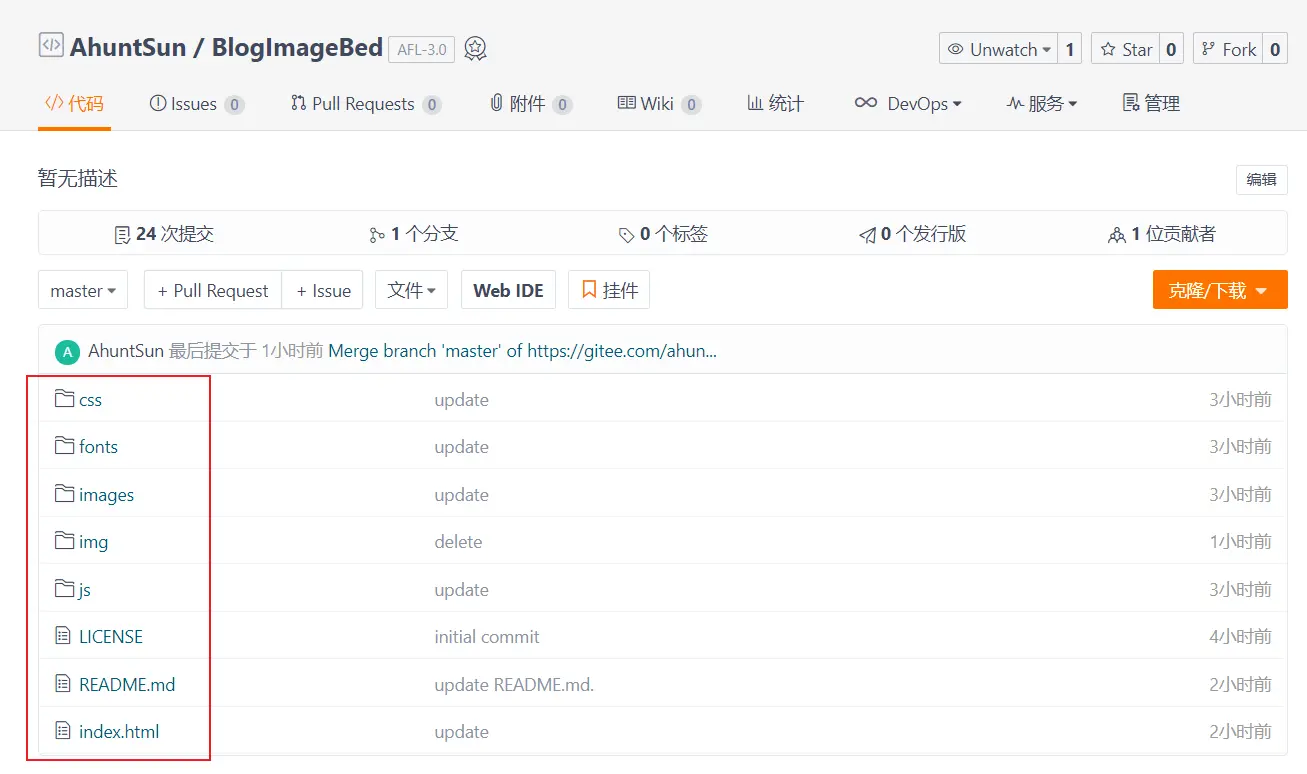1307x774 pixels.
Task: Open the DevOps dropdown menu
Action: click(908, 103)
